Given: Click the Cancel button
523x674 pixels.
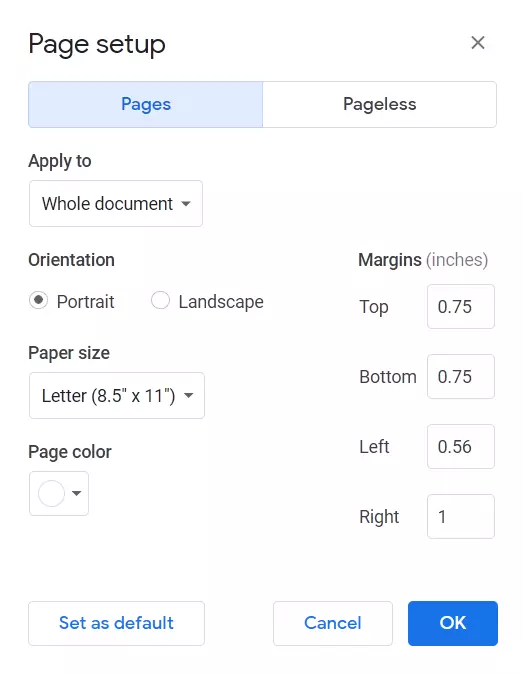Looking at the screenshot, I should pos(333,623).
